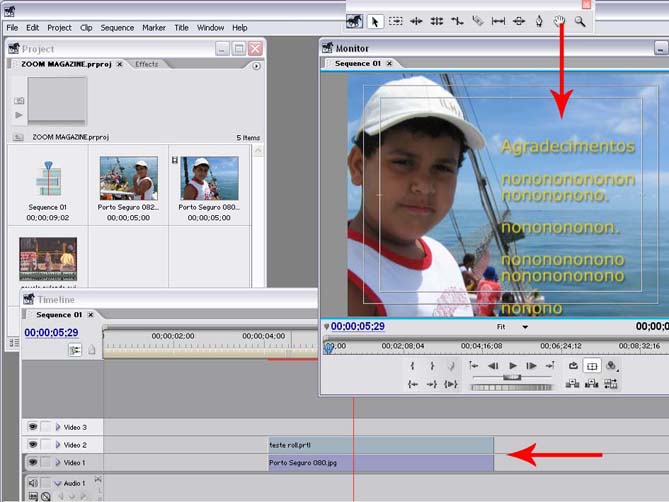The image size is (669, 502).
Task: Mute the Audio 1 track speaker icon
Action: coord(33,484)
